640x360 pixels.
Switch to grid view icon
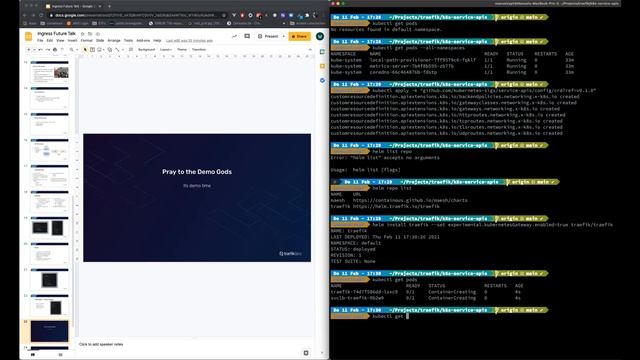60,355
